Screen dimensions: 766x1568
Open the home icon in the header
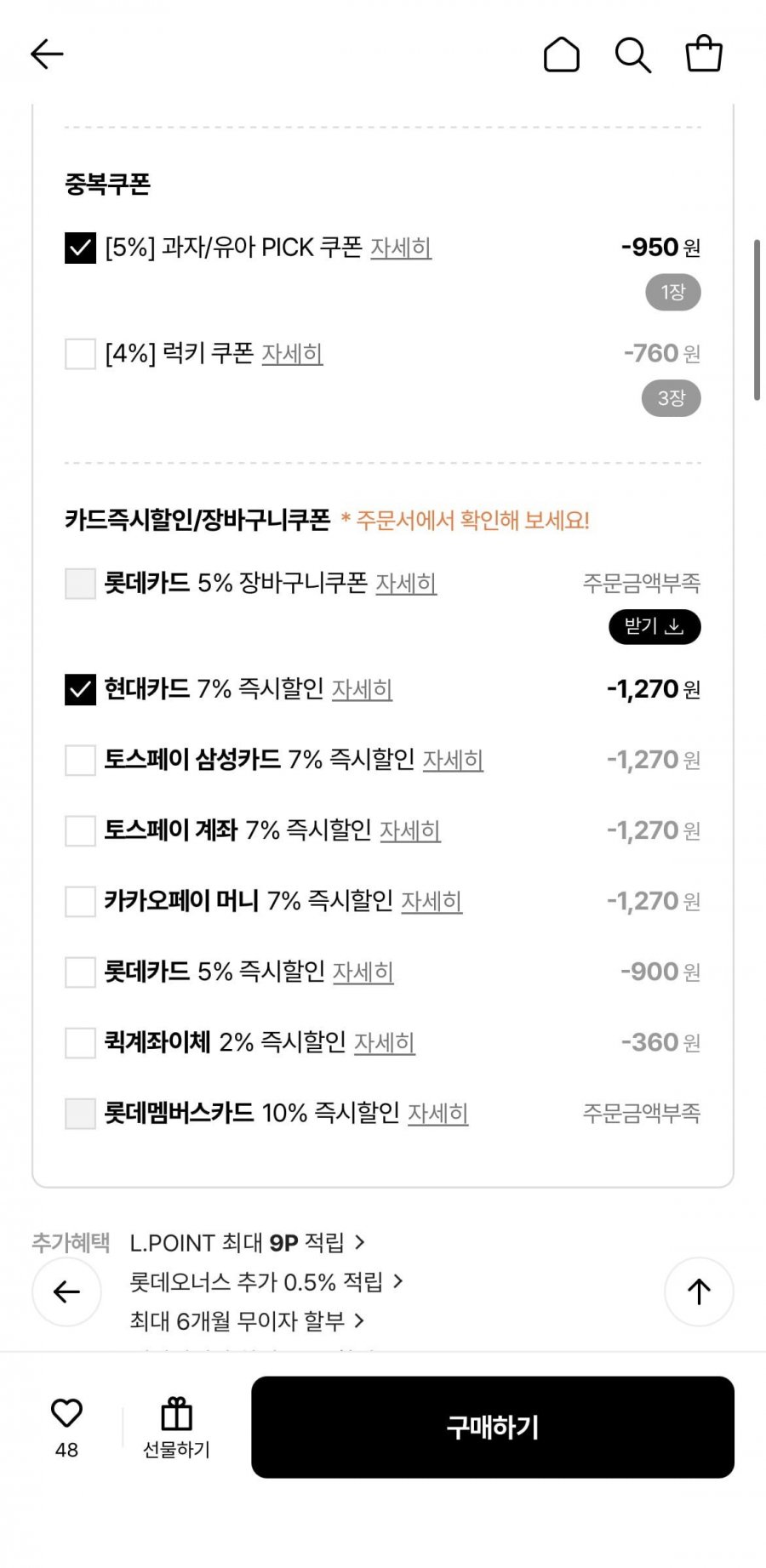tap(562, 54)
